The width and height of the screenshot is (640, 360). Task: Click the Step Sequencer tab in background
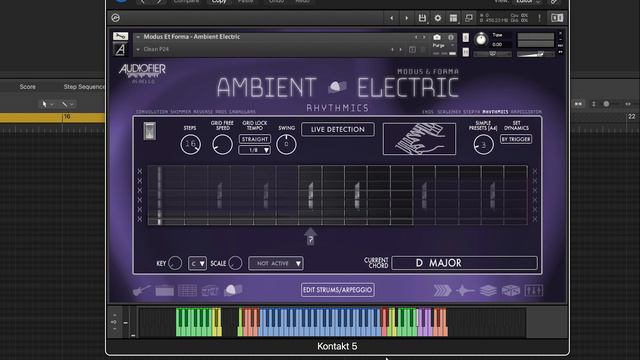point(84,87)
